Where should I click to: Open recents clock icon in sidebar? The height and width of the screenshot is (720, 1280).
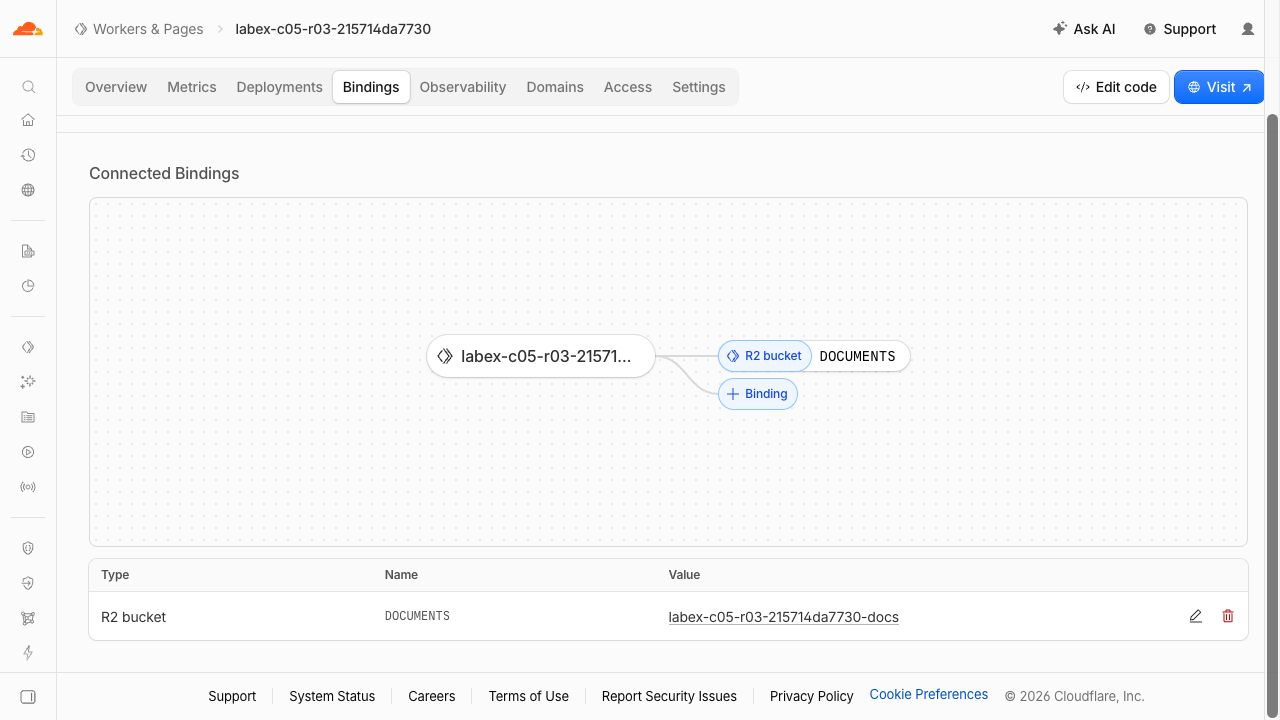pyautogui.click(x=28, y=155)
